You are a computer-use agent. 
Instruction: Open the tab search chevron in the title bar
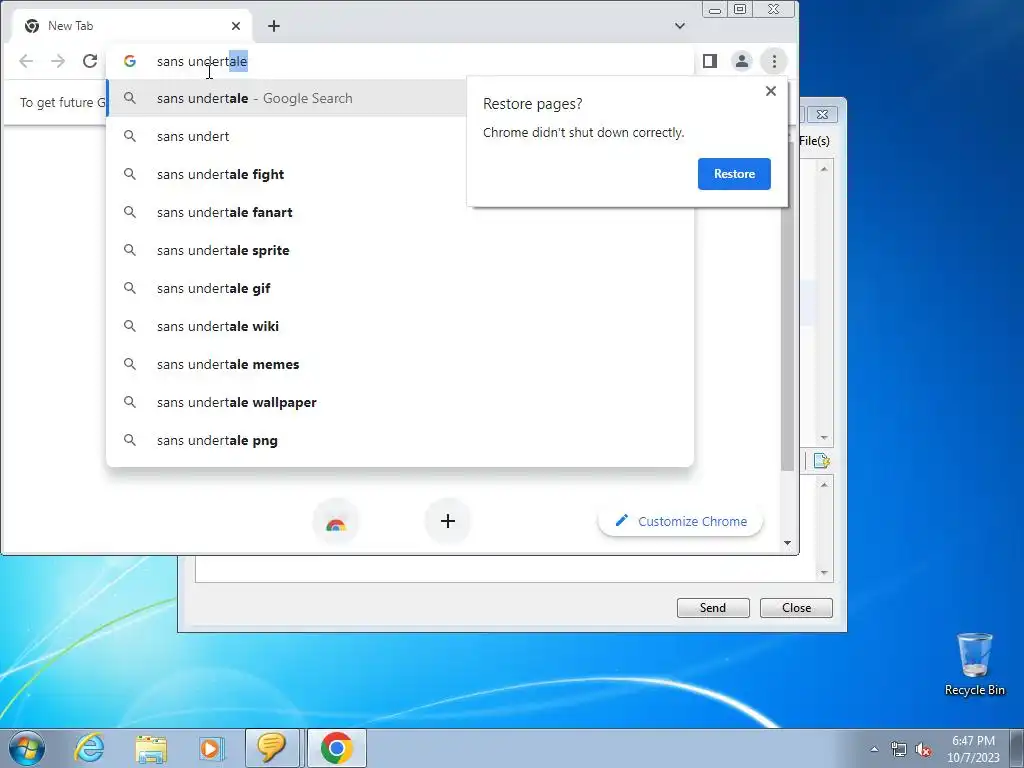(680, 26)
